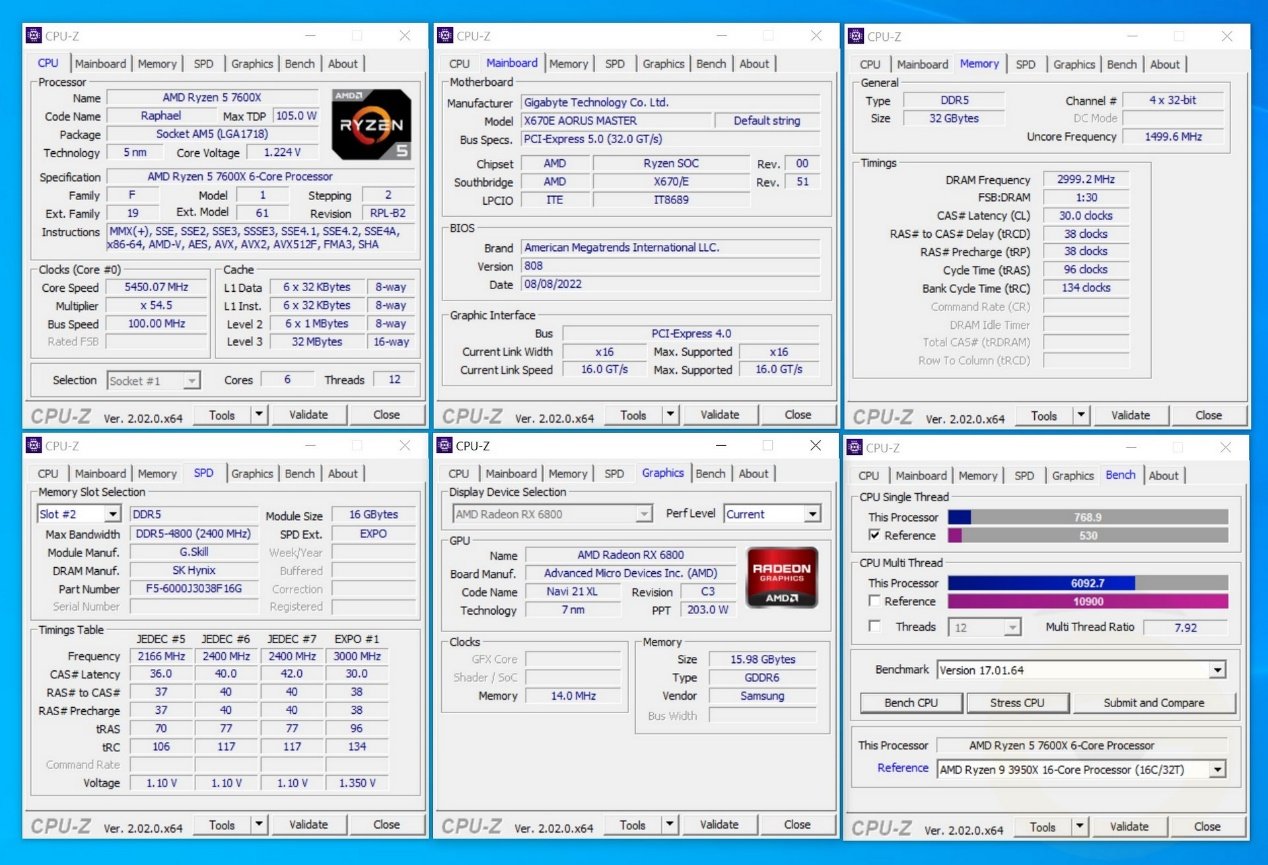Click the Multi Thread Ratio value 7.92
This screenshot has width=1268, height=865.
1185,627
